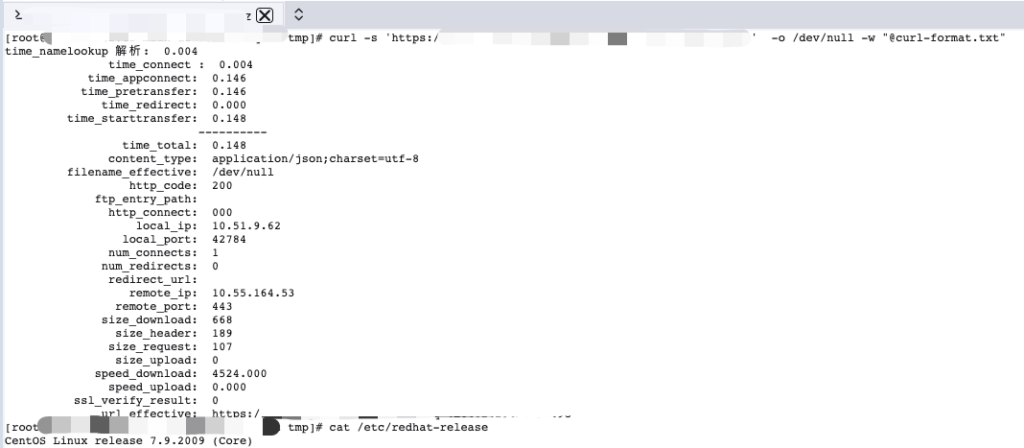Click the speed_download value 4524.000

tap(240, 374)
